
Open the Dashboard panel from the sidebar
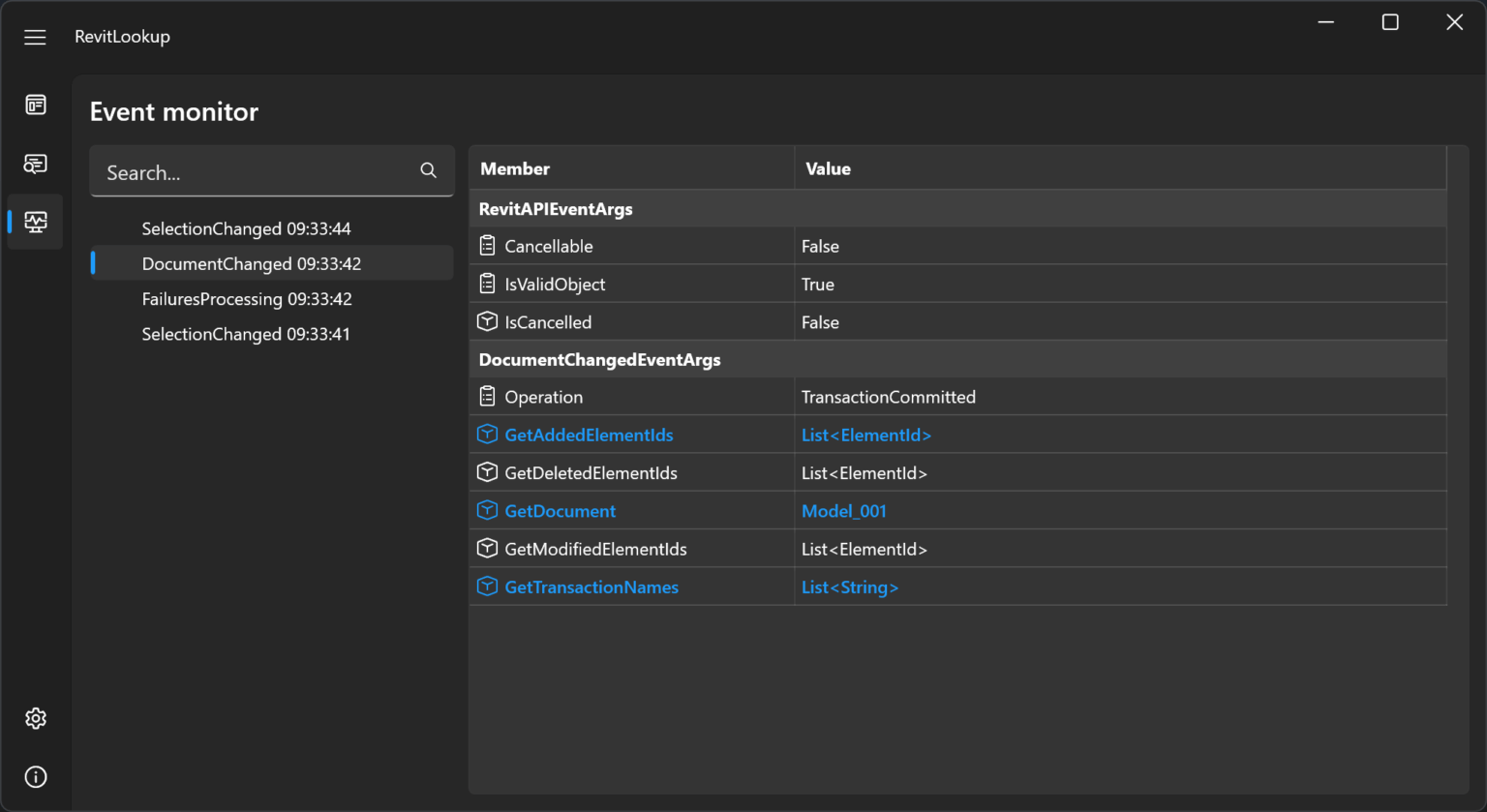click(35, 105)
